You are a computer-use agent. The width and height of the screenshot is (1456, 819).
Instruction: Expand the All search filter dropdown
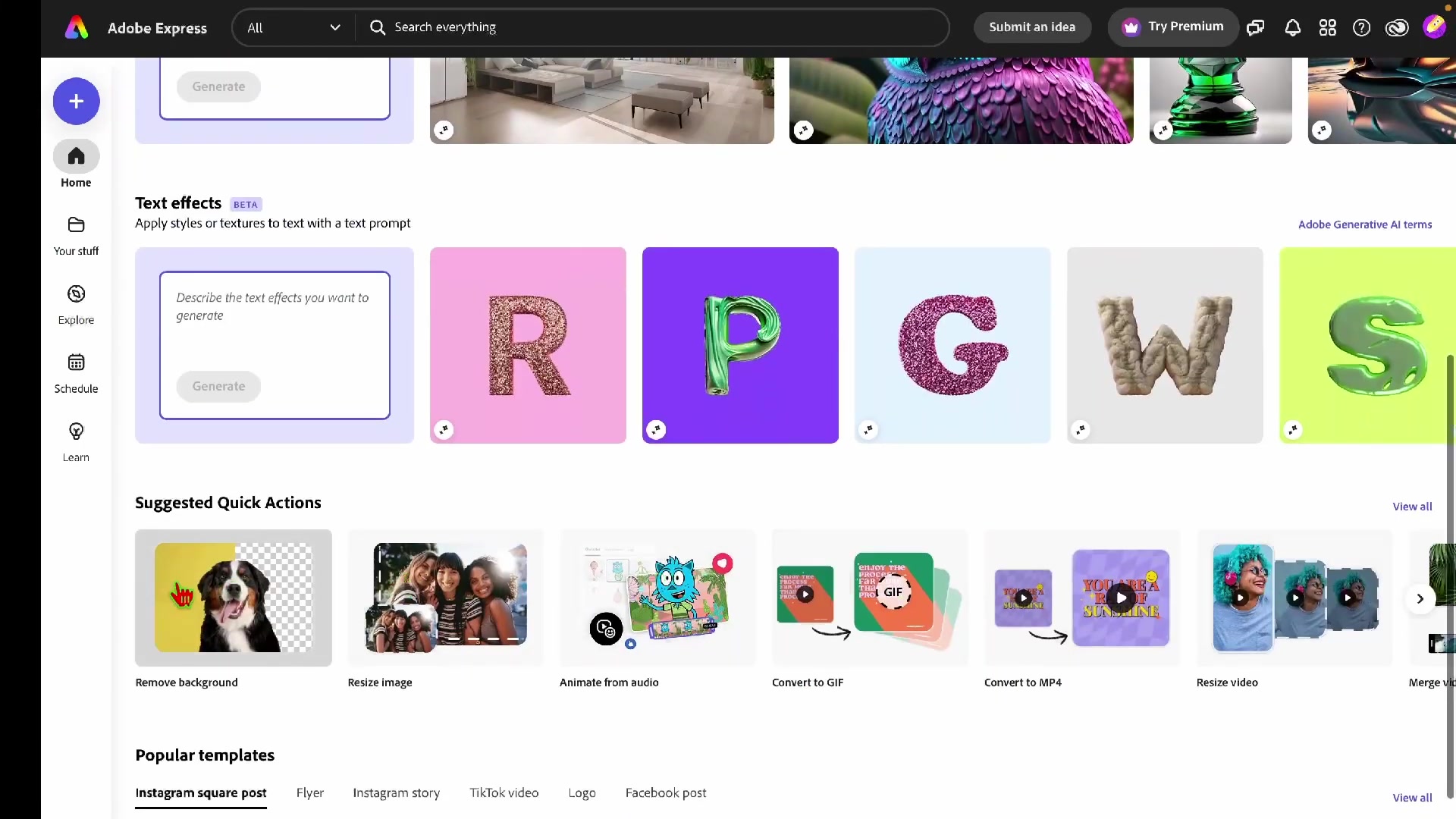(x=293, y=28)
